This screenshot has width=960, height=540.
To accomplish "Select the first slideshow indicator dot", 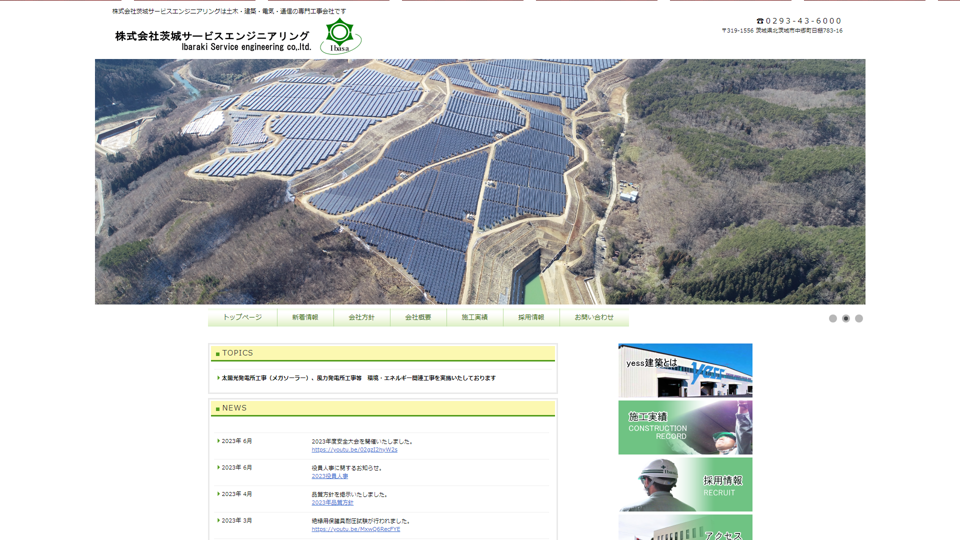I will (x=832, y=318).
